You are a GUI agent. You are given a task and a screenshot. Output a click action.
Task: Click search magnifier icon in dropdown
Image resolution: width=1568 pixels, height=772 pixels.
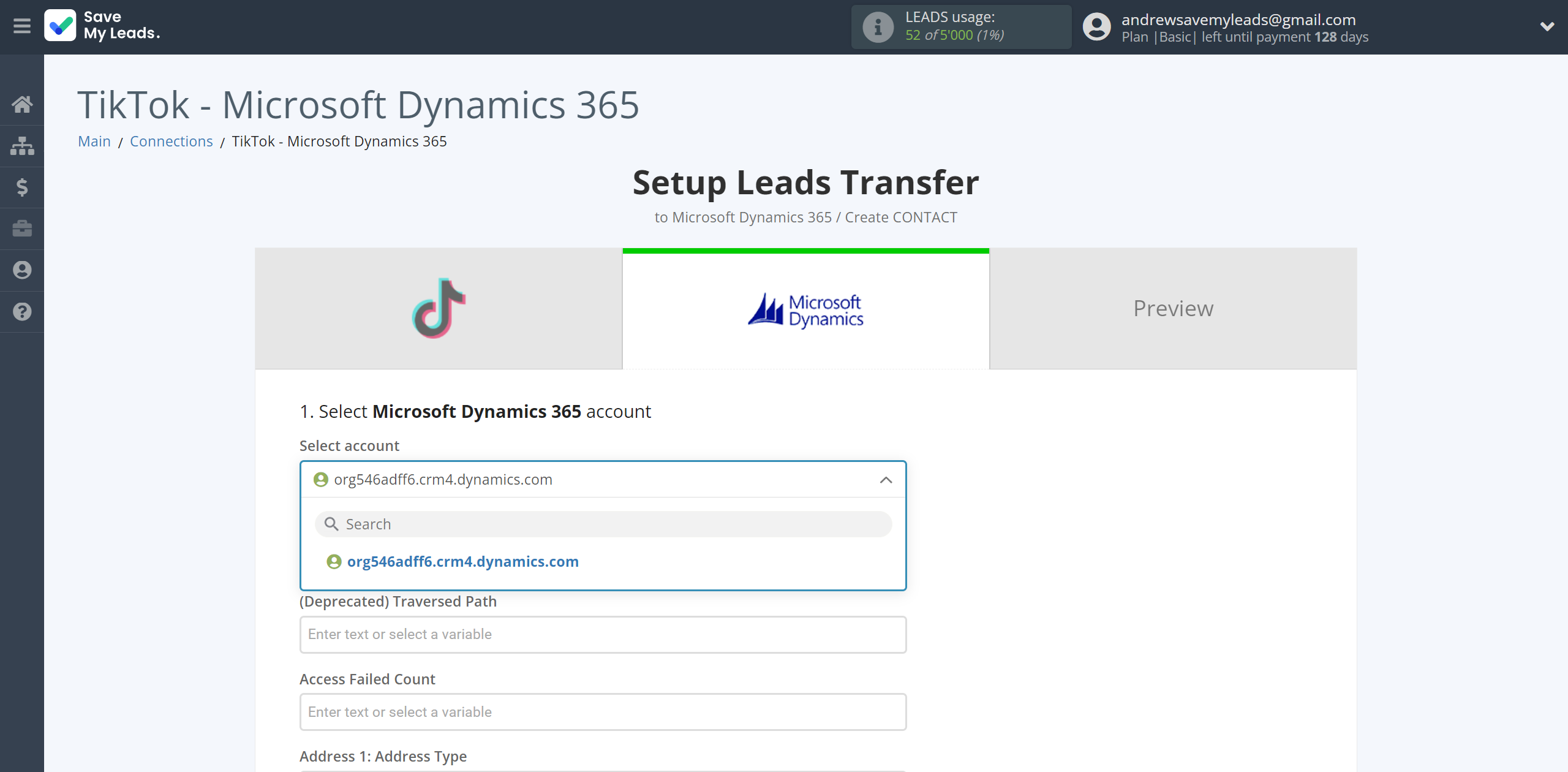[331, 524]
